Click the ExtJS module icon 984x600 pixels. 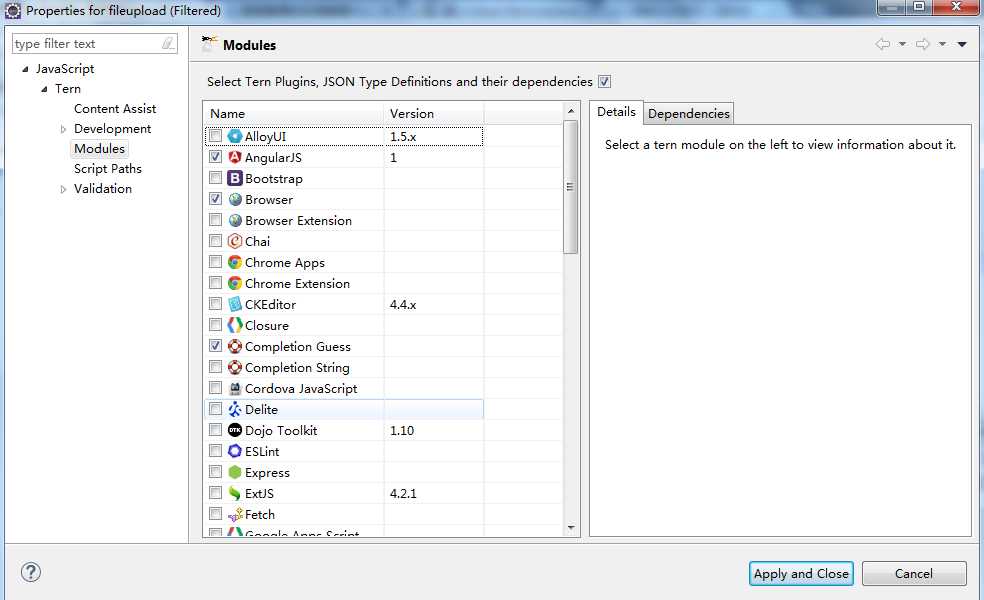[x=235, y=493]
